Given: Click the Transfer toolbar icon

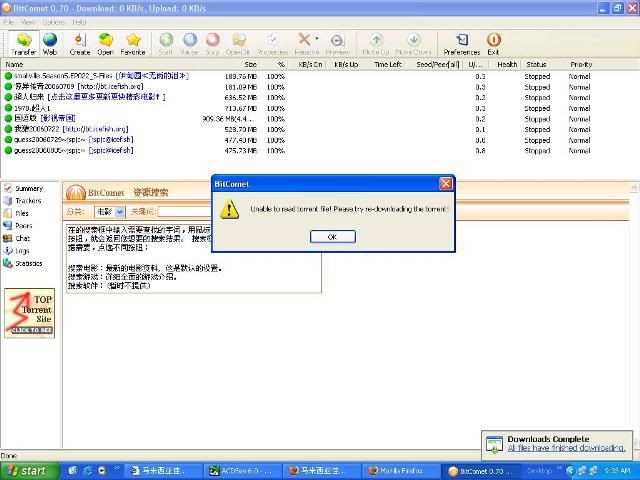Looking at the screenshot, I should tap(22, 42).
